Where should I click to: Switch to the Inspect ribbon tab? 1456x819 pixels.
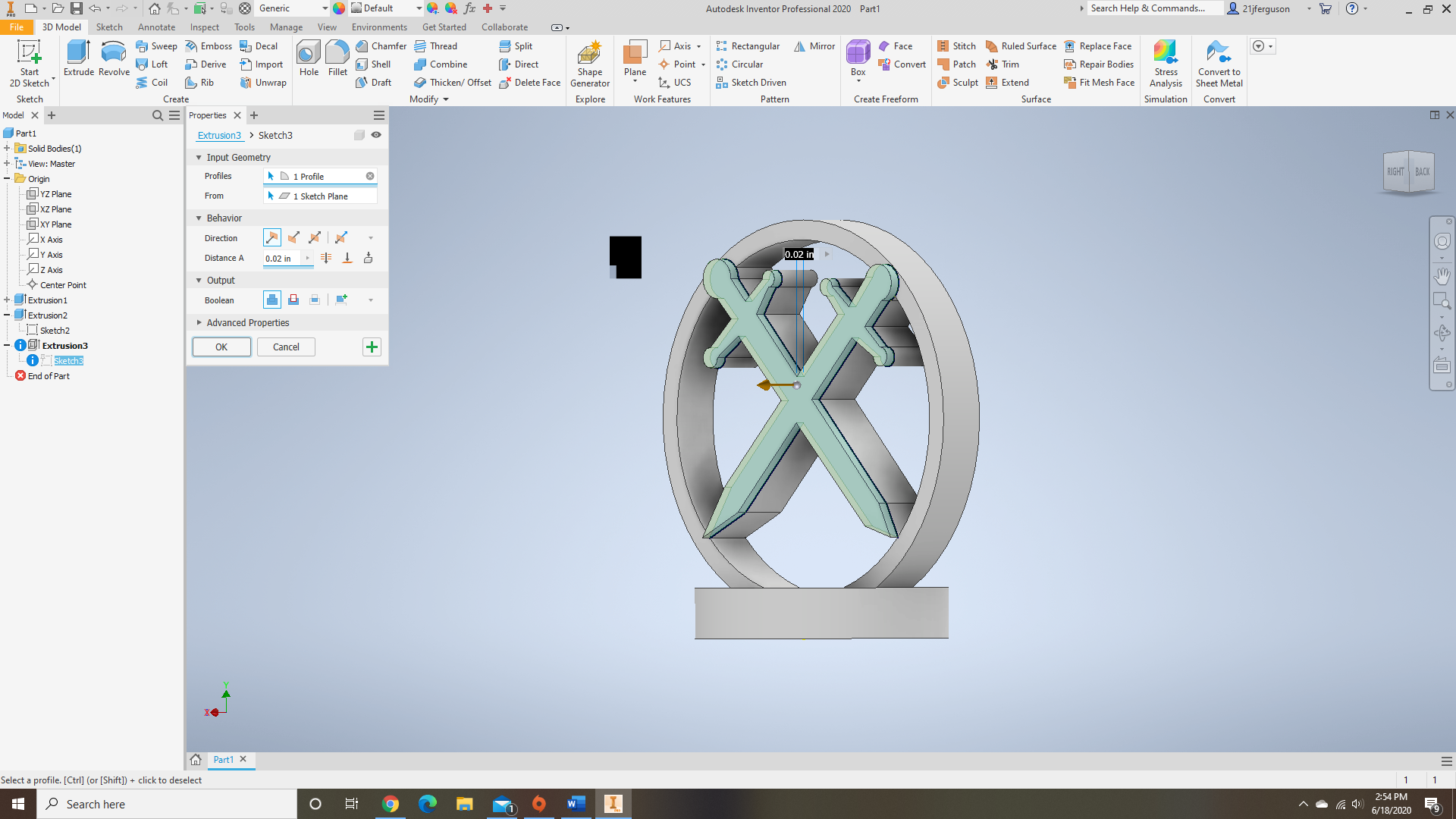(x=204, y=27)
